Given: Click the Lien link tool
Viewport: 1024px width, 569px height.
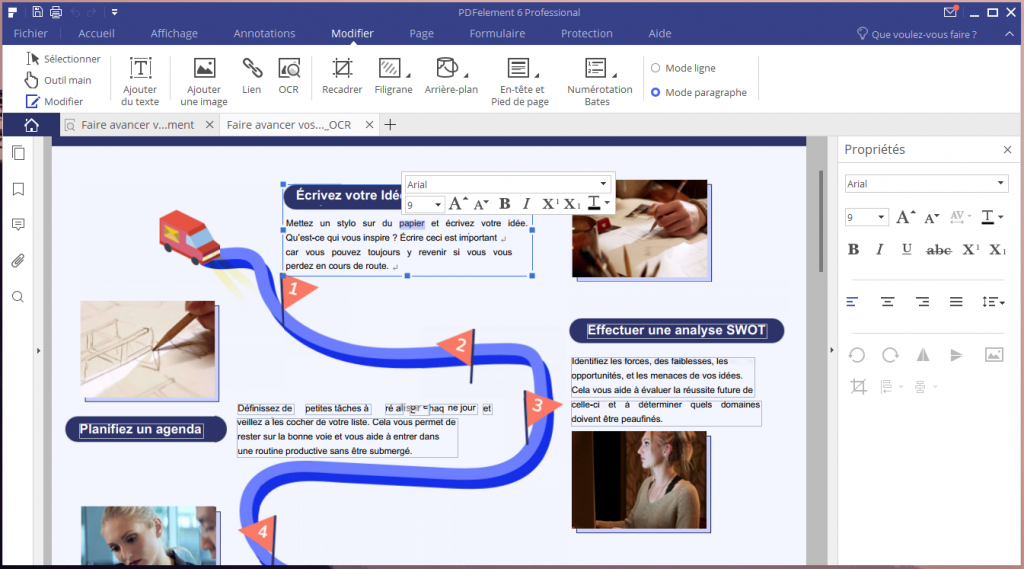Looking at the screenshot, I should click(251, 76).
